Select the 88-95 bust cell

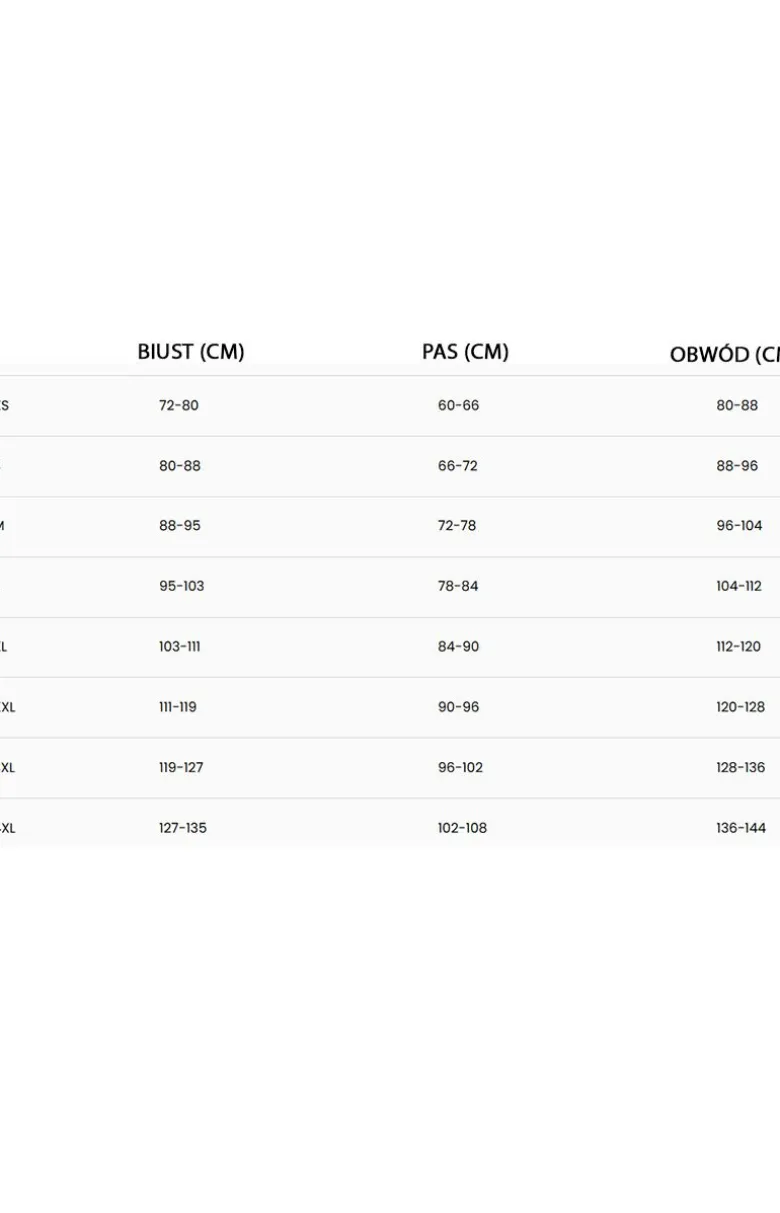pyautogui.click(x=180, y=525)
